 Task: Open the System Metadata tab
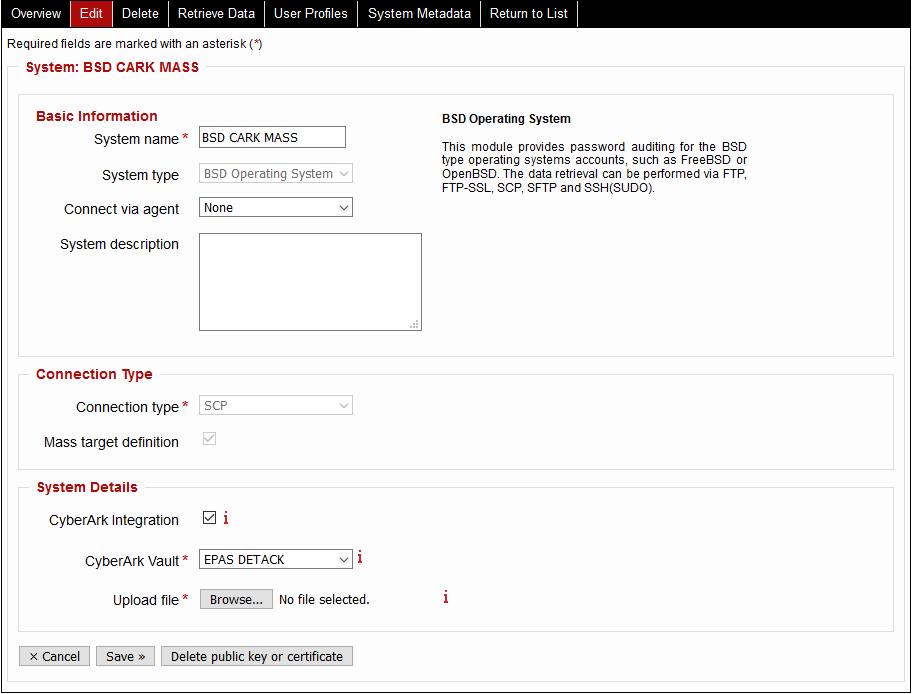pos(418,14)
